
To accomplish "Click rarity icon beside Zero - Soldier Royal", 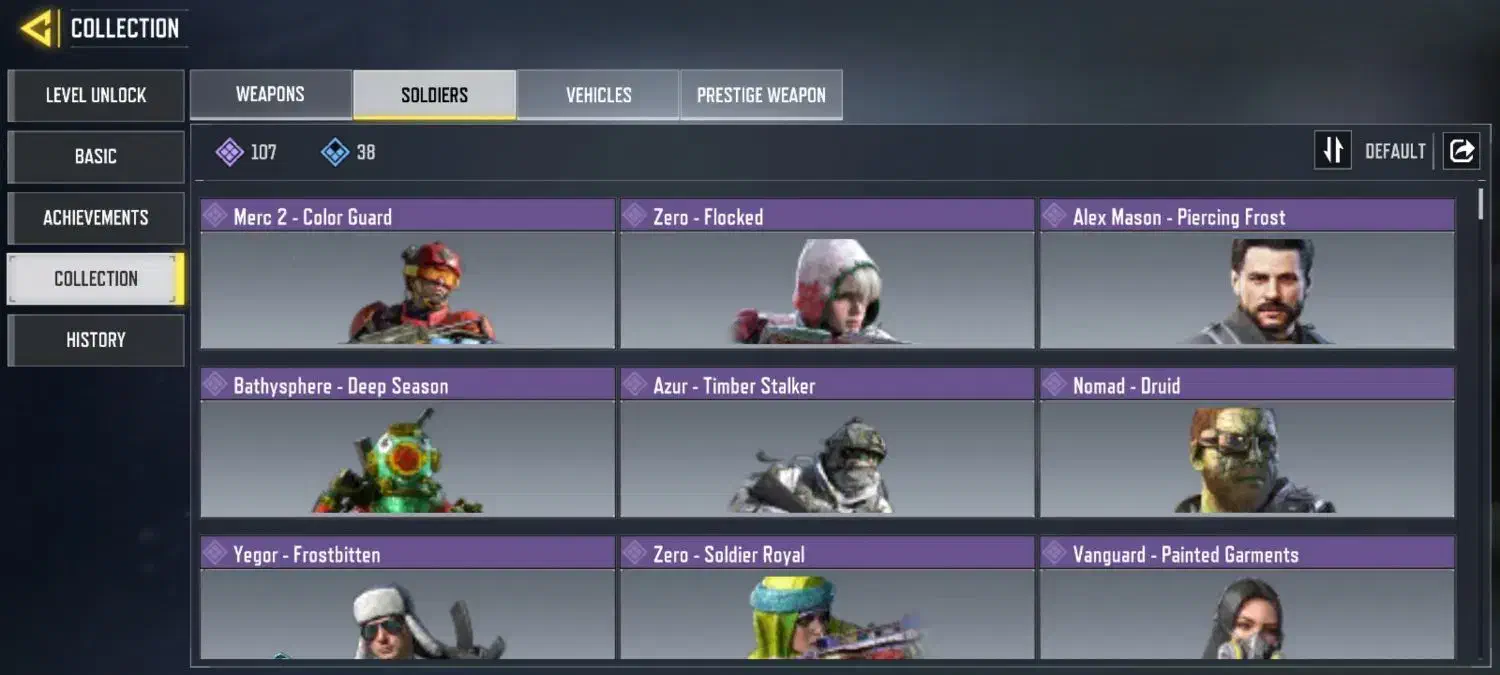I will (635, 553).
